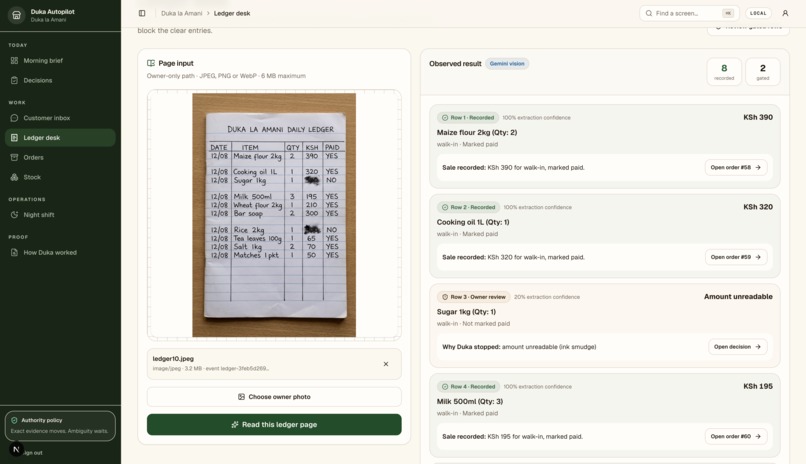Click the How Duka worked document icon

[x=14, y=252]
